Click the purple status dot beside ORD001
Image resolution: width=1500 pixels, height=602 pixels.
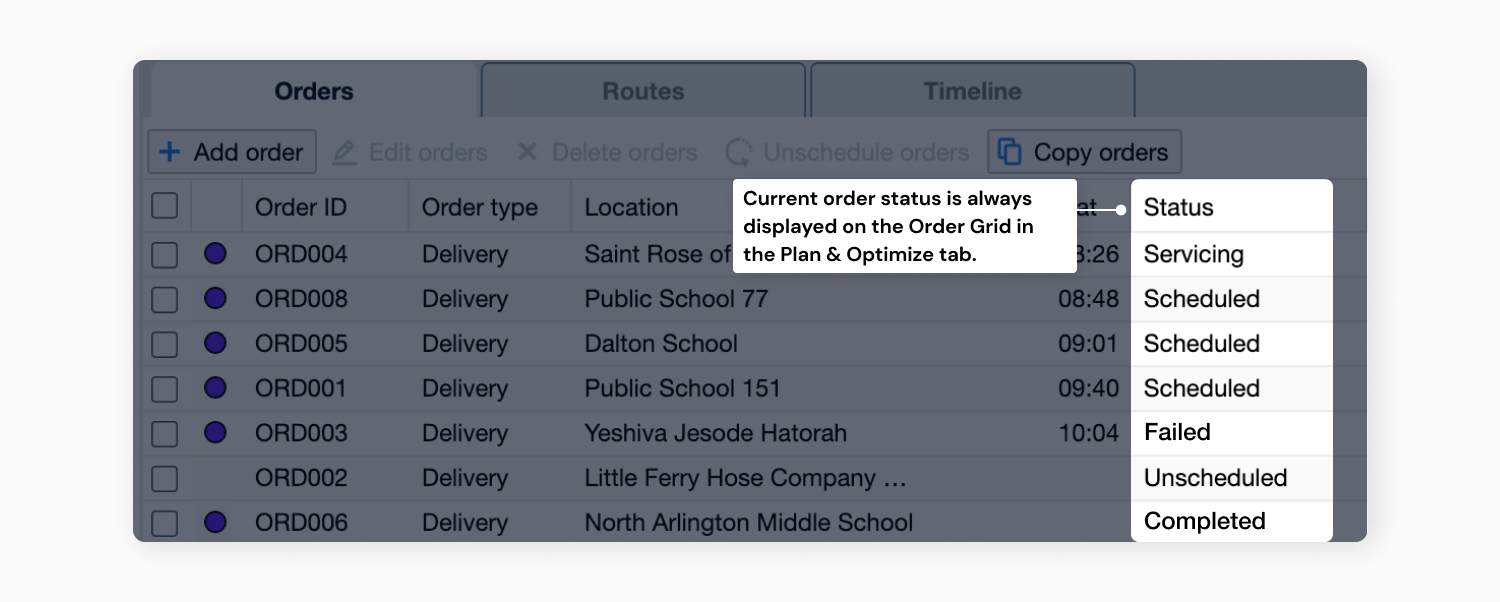[215, 388]
